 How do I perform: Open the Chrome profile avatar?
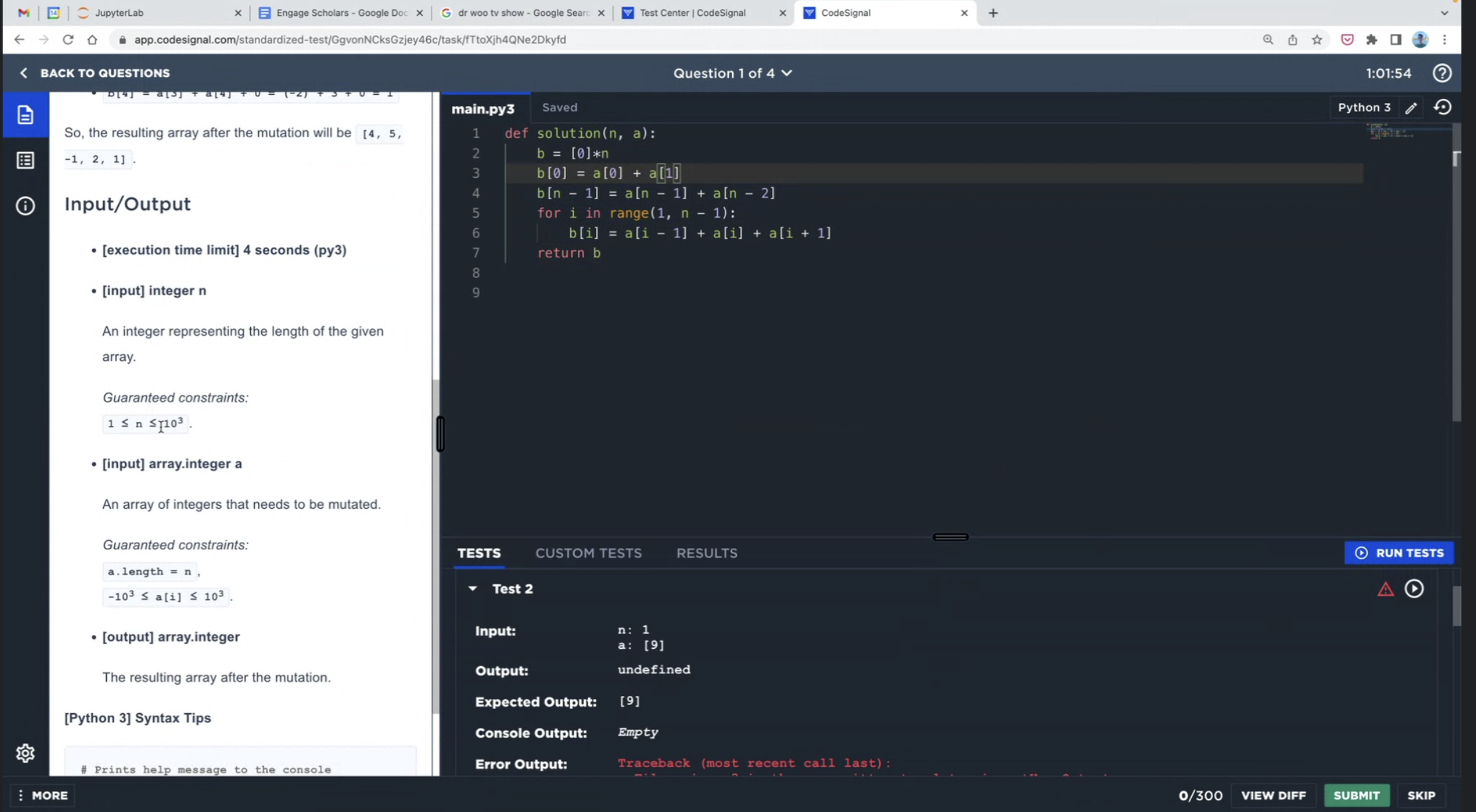[1420, 40]
